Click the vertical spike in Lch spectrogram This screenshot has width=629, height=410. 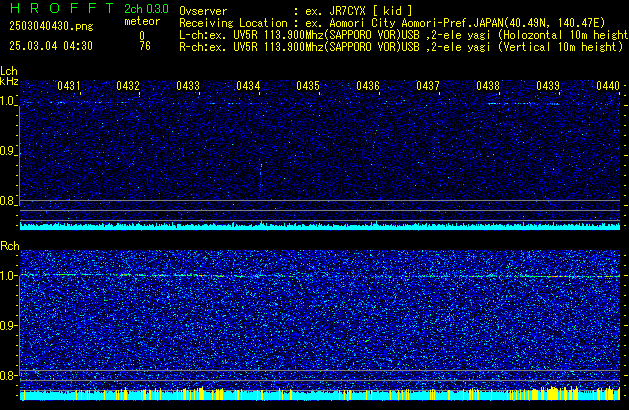pyautogui.click(x=262, y=175)
